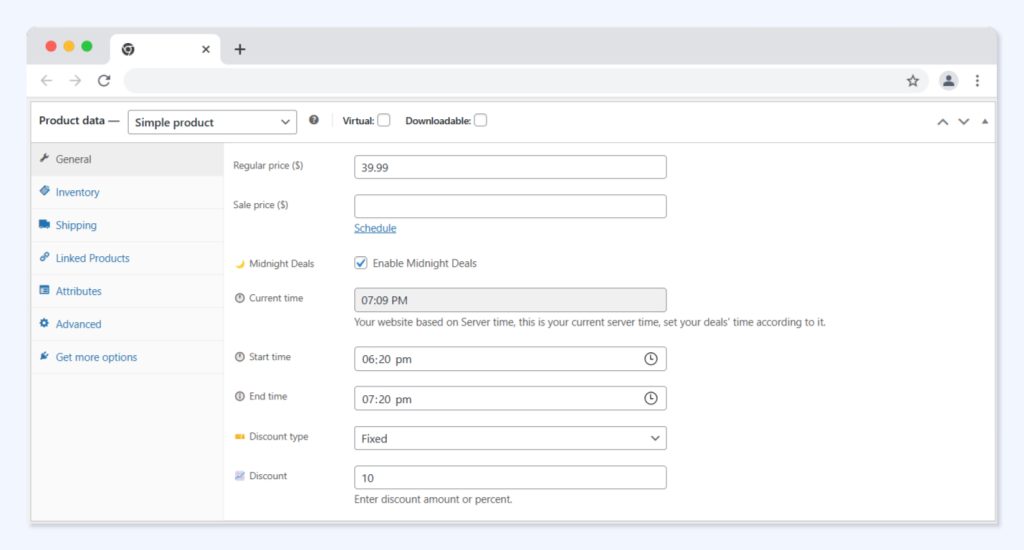Open a new browser tab with plus
This screenshot has width=1024, height=550.
pyautogui.click(x=239, y=49)
